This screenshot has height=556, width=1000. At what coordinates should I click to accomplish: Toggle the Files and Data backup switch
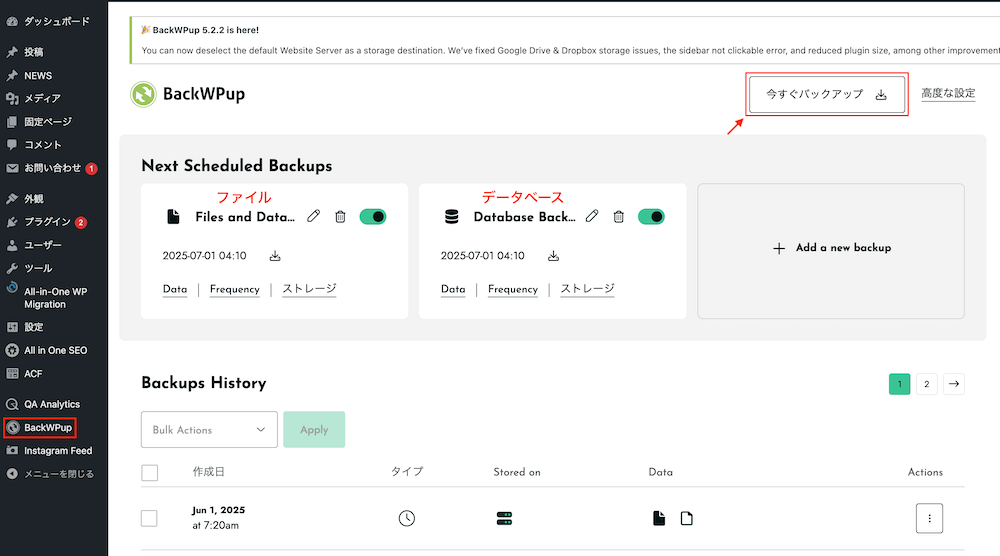pyautogui.click(x=373, y=217)
